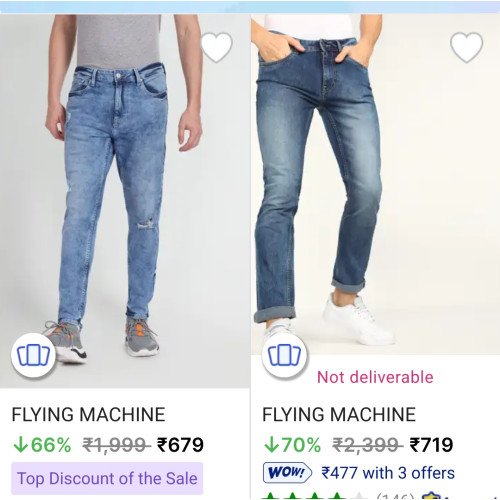Click the Not deliverable notice

point(375,377)
